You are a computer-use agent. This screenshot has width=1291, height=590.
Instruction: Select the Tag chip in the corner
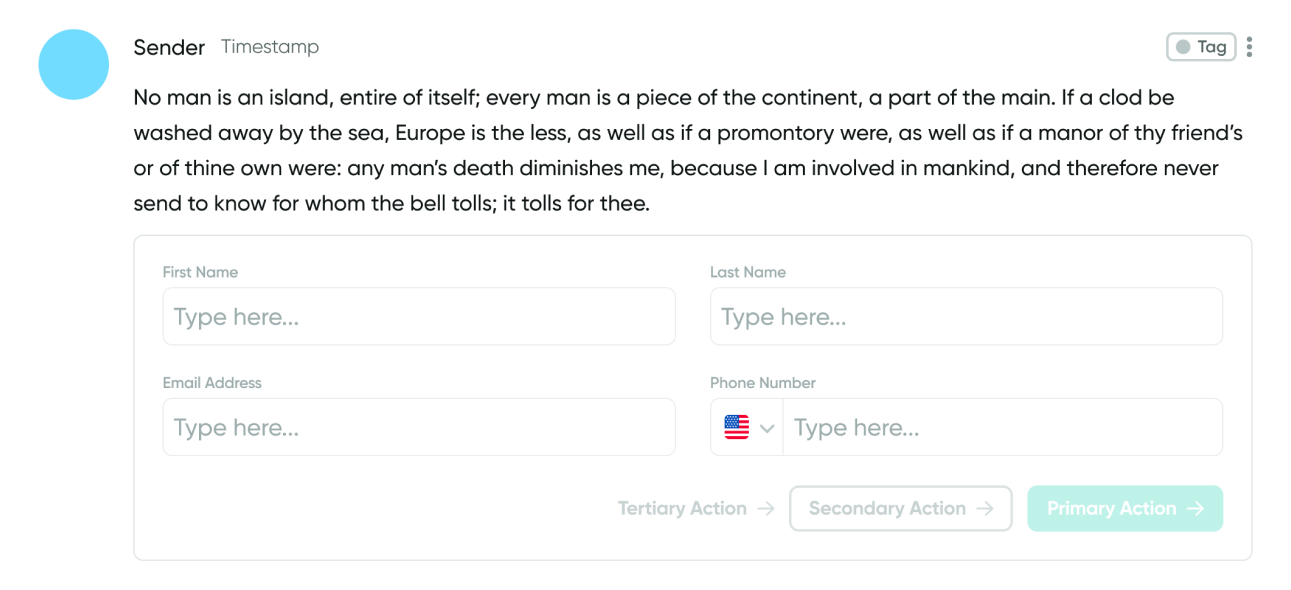tap(1200, 46)
